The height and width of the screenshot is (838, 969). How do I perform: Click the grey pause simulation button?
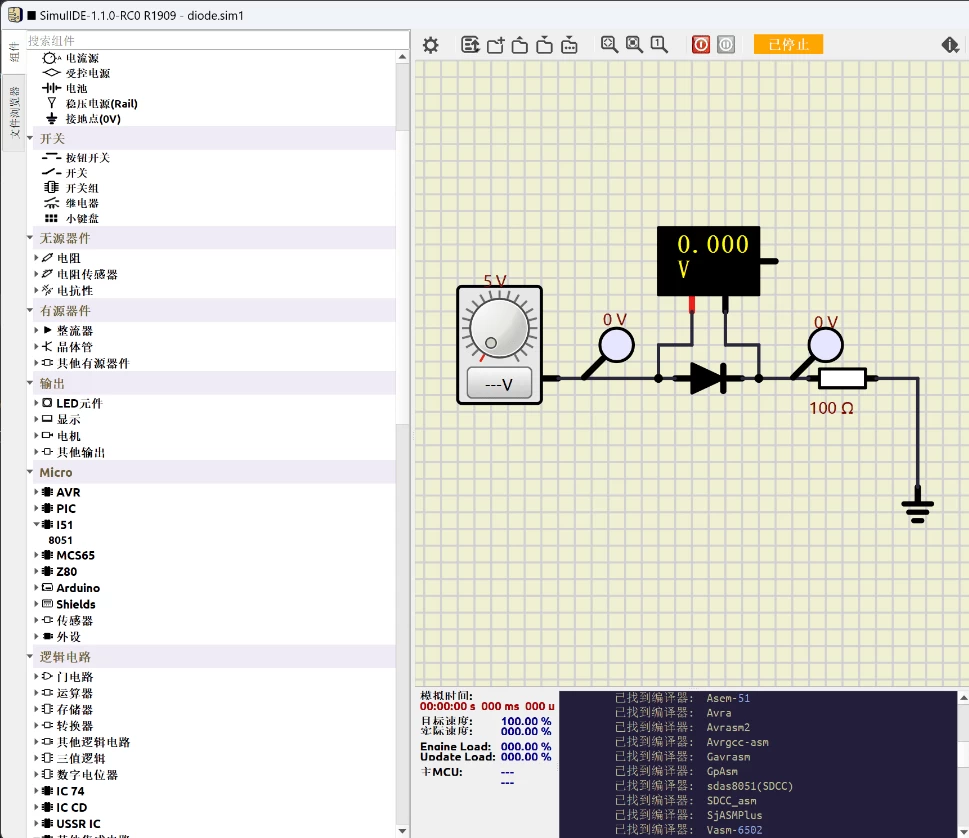pos(726,45)
